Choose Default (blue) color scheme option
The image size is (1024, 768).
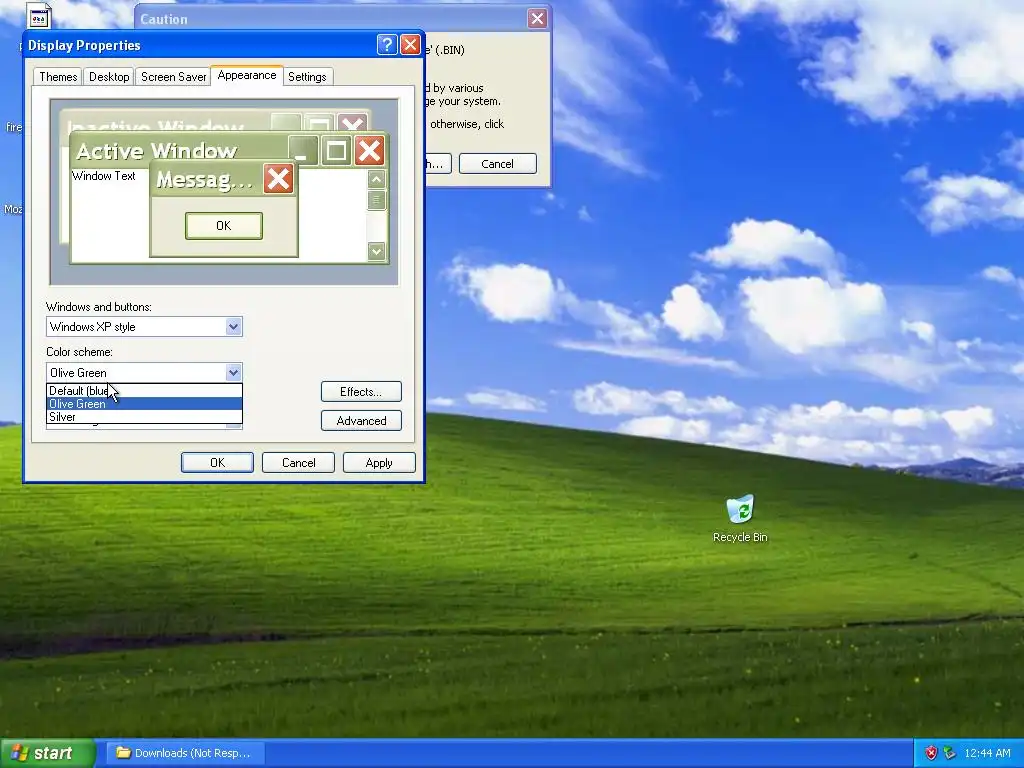144,391
